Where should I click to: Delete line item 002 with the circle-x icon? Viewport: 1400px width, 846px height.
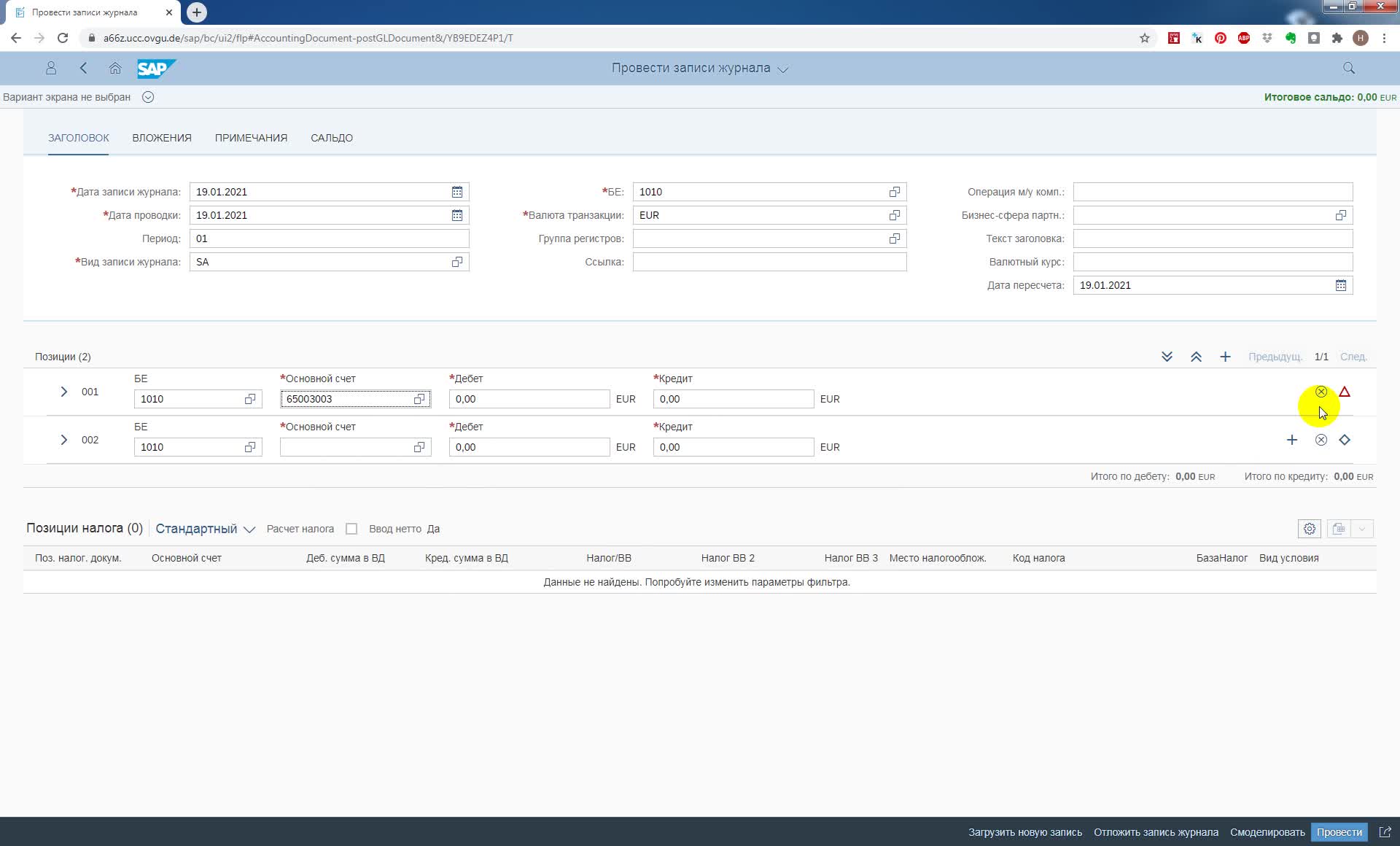coord(1321,440)
